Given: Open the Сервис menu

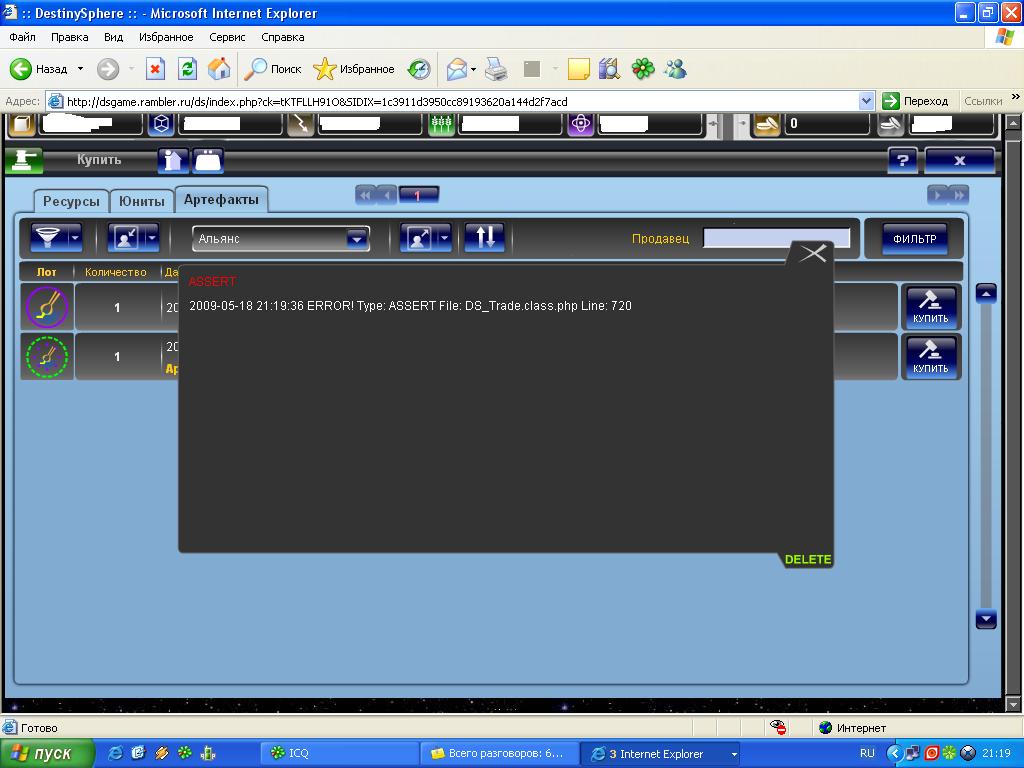Looking at the screenshot, I should (227, 37).
